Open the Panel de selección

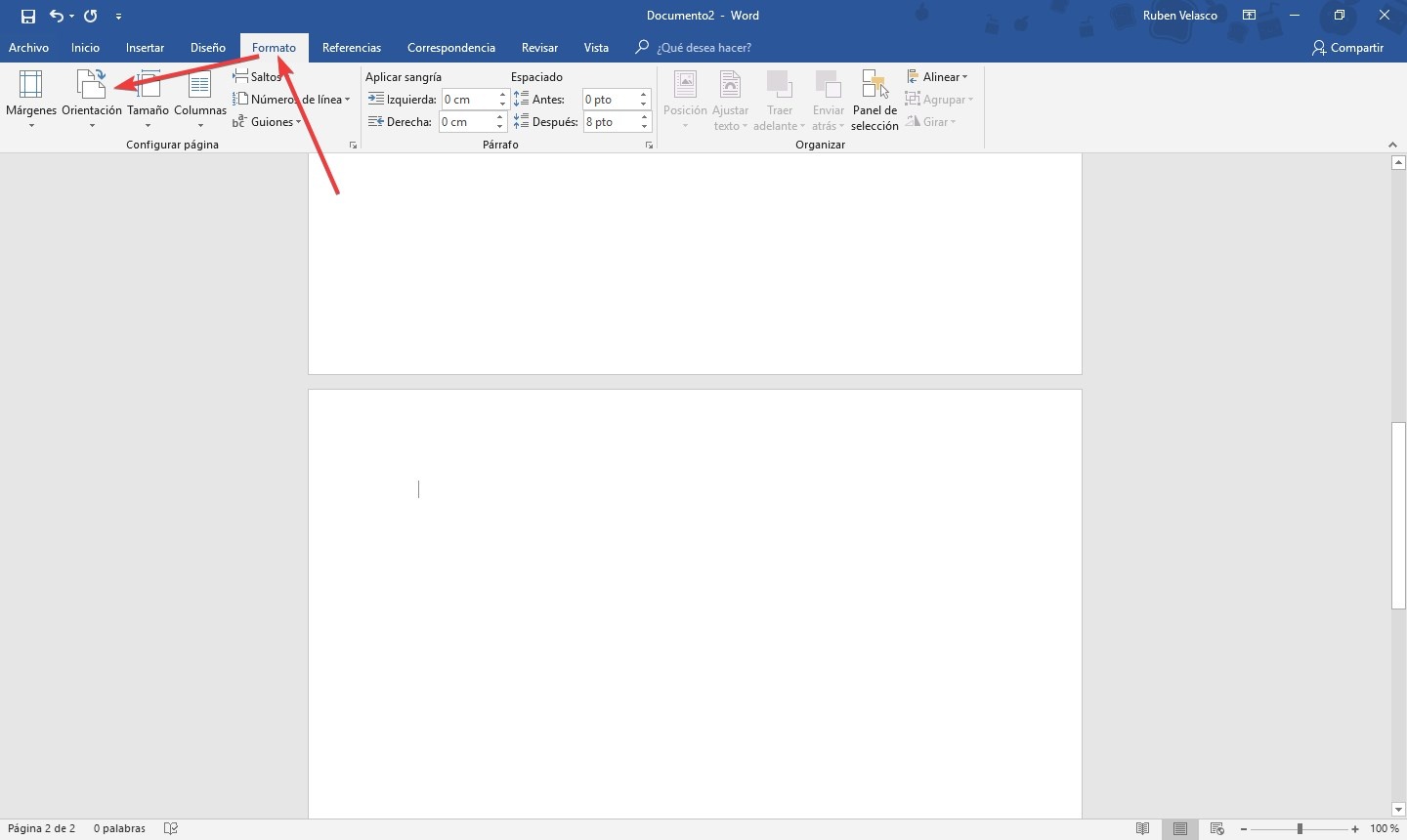(874, 100)
